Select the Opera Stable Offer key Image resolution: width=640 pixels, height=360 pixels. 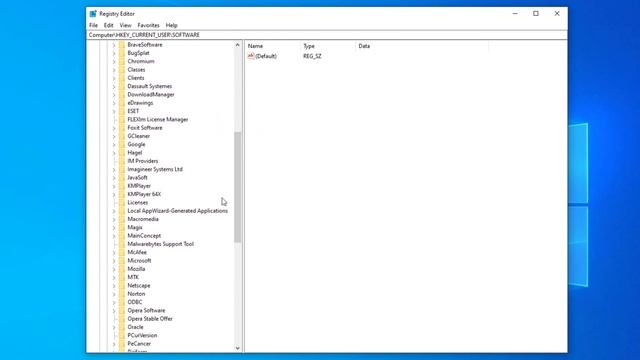[150, 319]
